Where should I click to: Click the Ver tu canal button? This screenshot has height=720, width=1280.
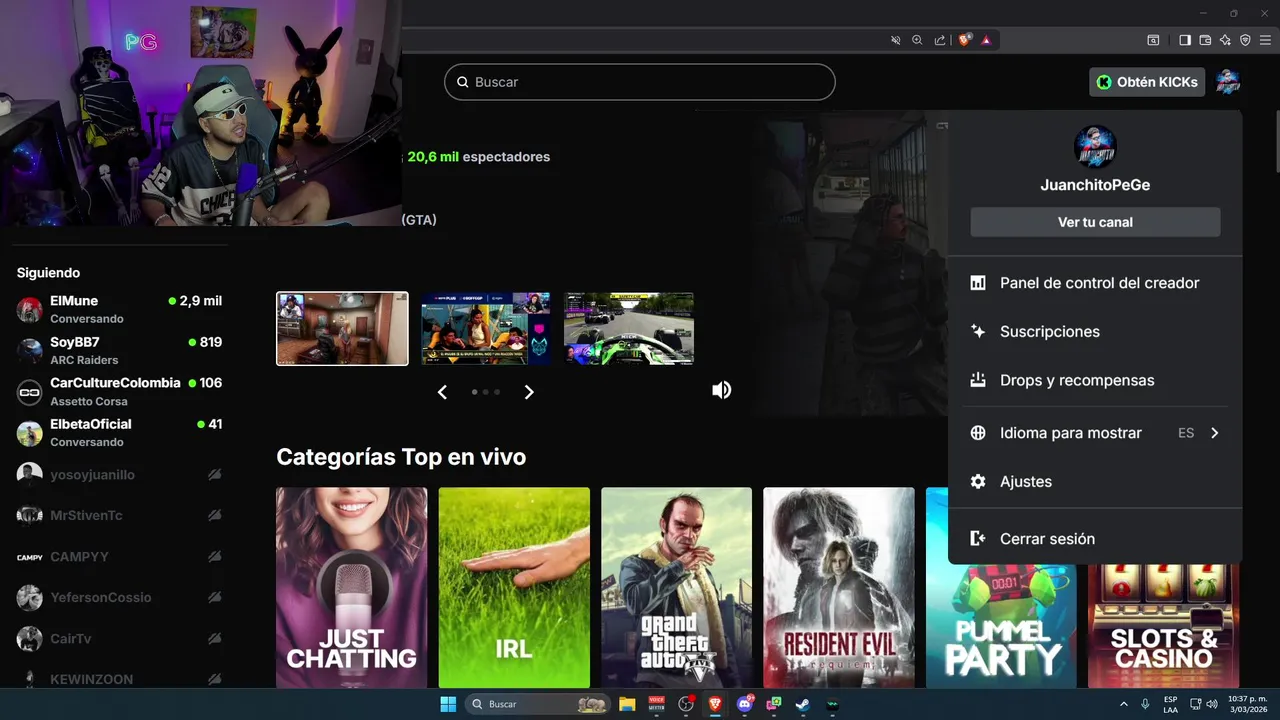point(1095,222)
